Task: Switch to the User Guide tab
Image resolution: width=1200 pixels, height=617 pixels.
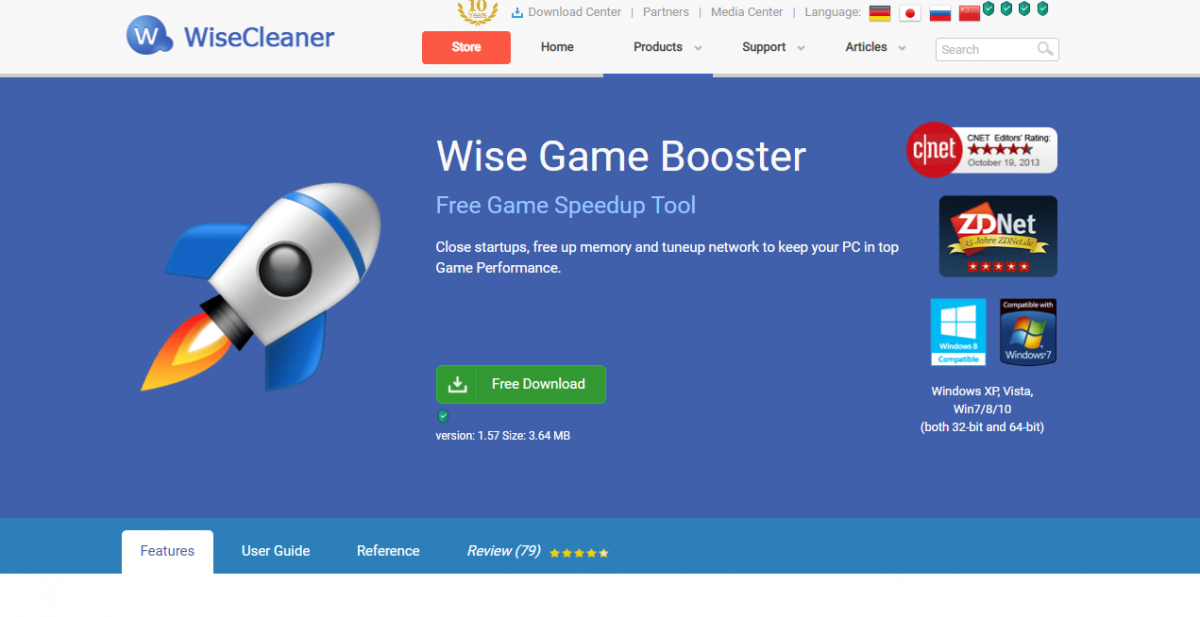Action: point(276,551)
